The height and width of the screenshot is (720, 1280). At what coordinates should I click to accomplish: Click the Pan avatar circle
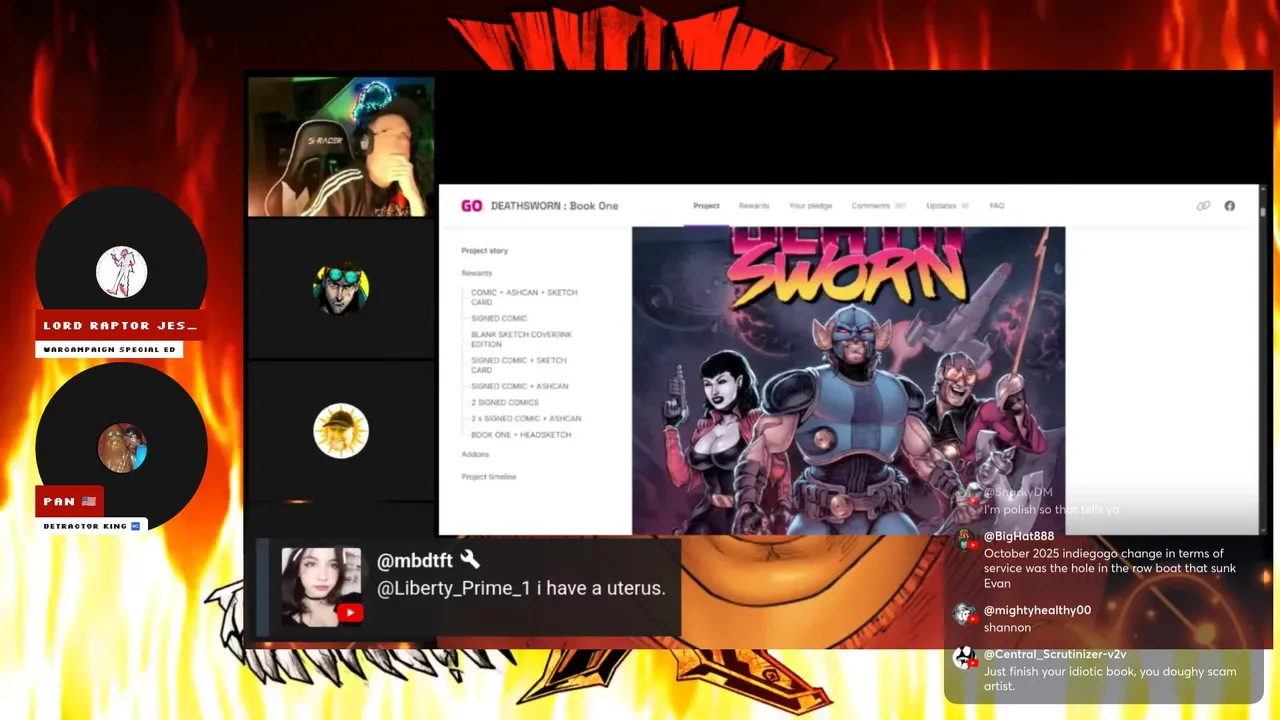click(122, 448)
